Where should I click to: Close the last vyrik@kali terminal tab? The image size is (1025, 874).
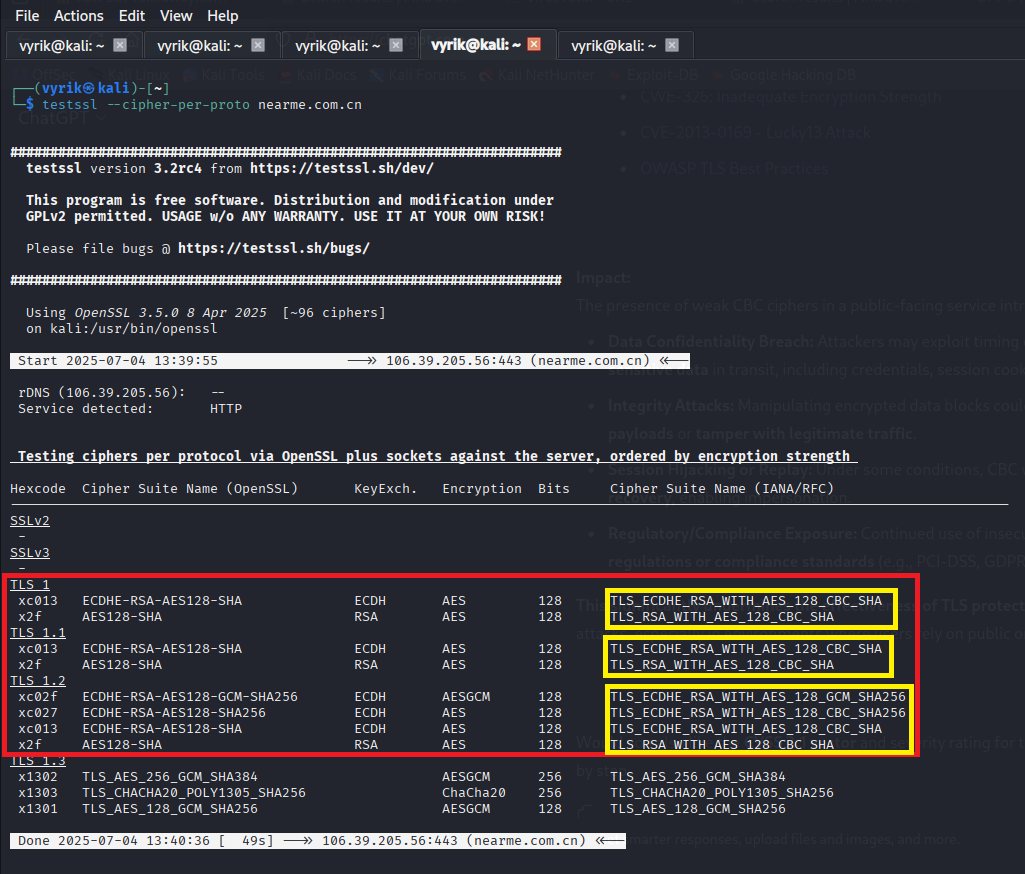[x=672, y=45]
